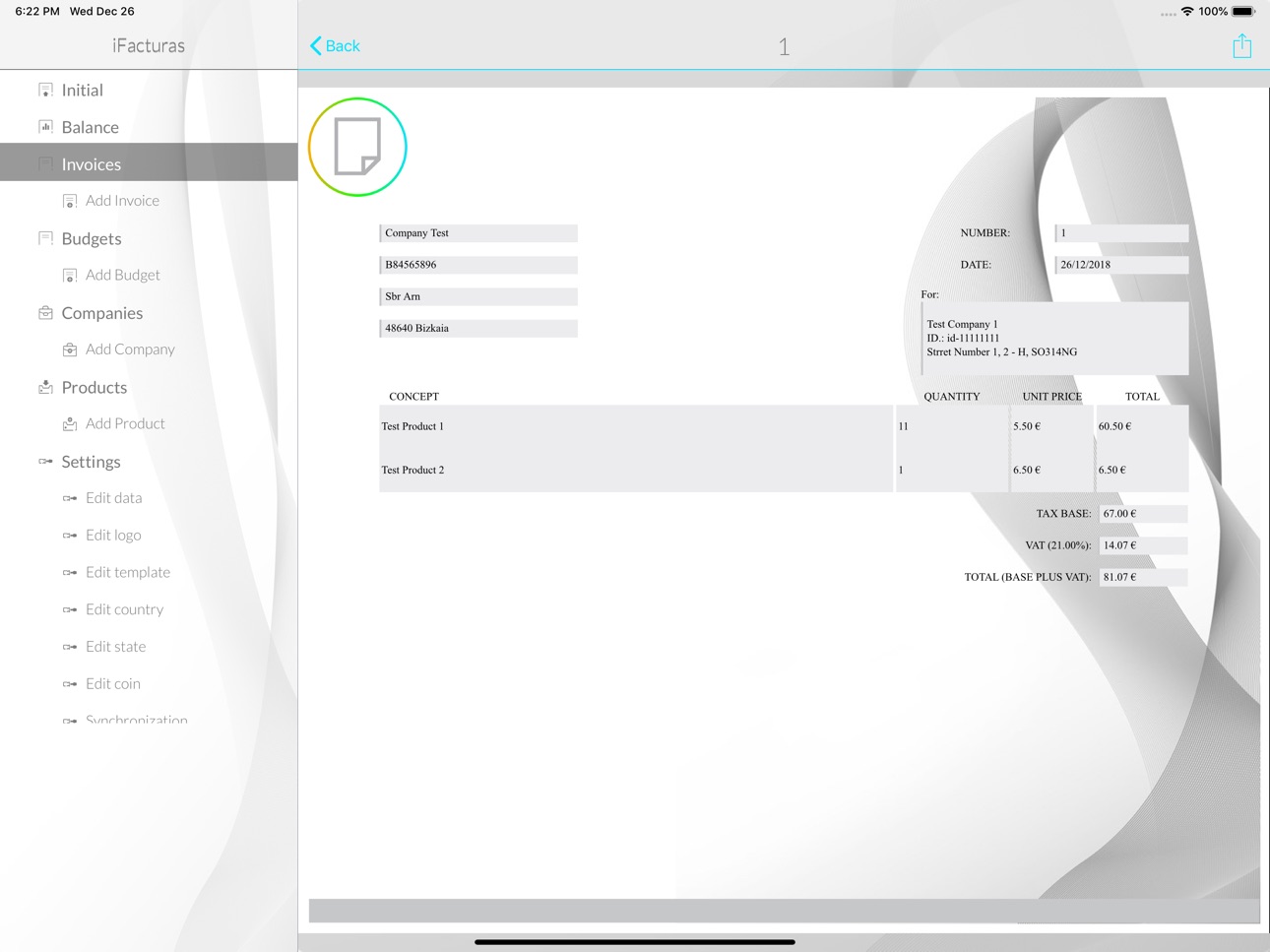This screenshot has width=1270, height=952.
Task: Click the TAX BASE value 67.00 €
Action: (x=1143, y=514)
